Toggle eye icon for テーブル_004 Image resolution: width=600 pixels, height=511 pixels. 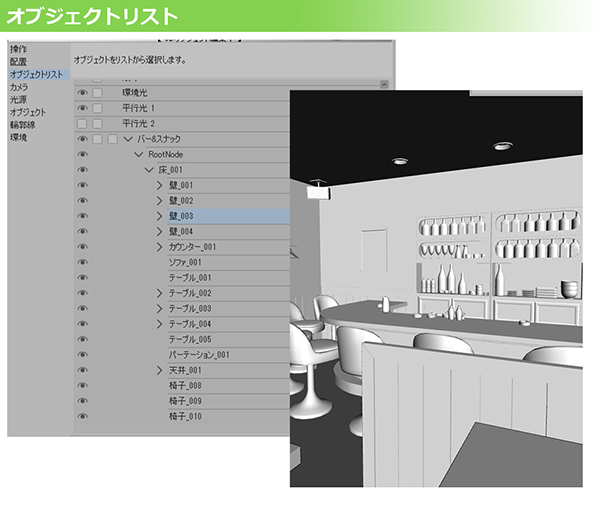[x=82, y=324]
